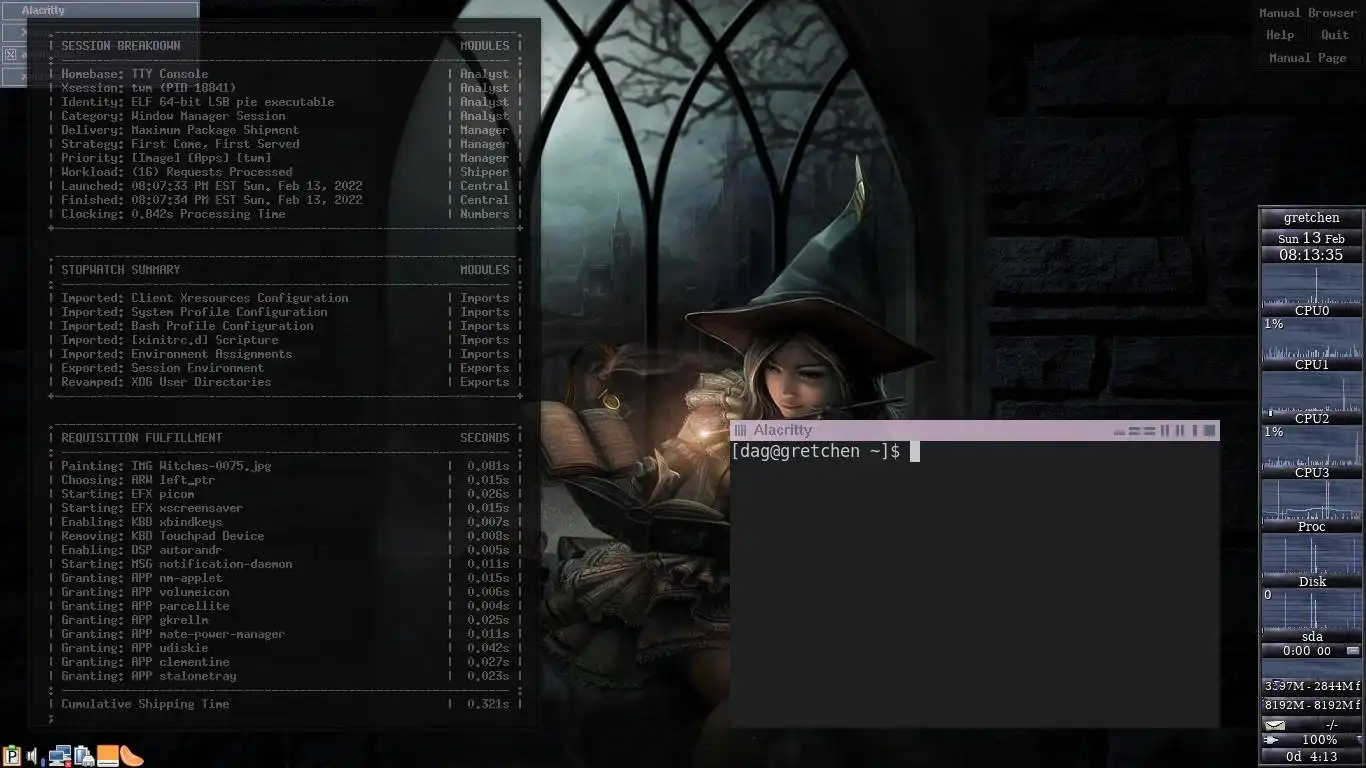
Task: Click the 'Xsession: twm (PID 18841)' line
Action: click(149, 88)
